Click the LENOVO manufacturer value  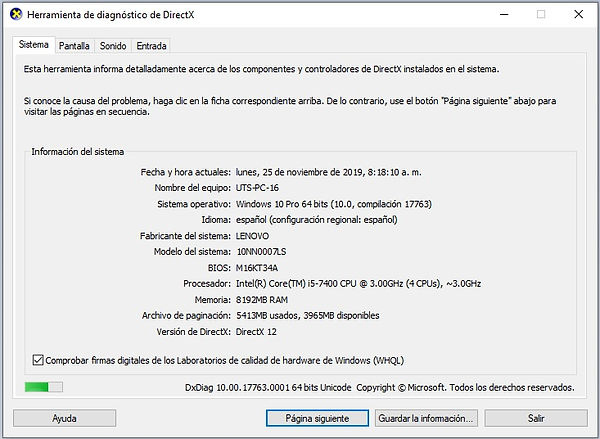pos(253,236)
